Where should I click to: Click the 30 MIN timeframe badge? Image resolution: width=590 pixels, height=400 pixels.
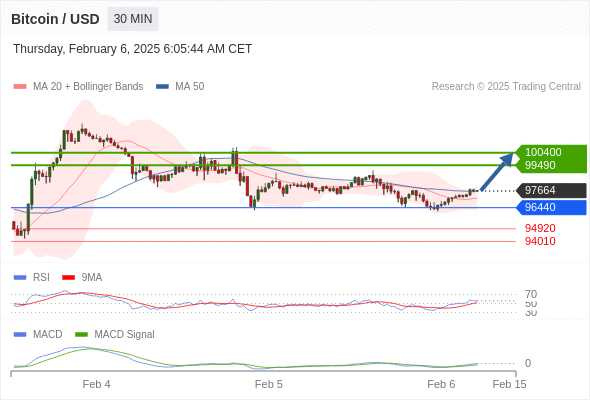click(133, 19)
